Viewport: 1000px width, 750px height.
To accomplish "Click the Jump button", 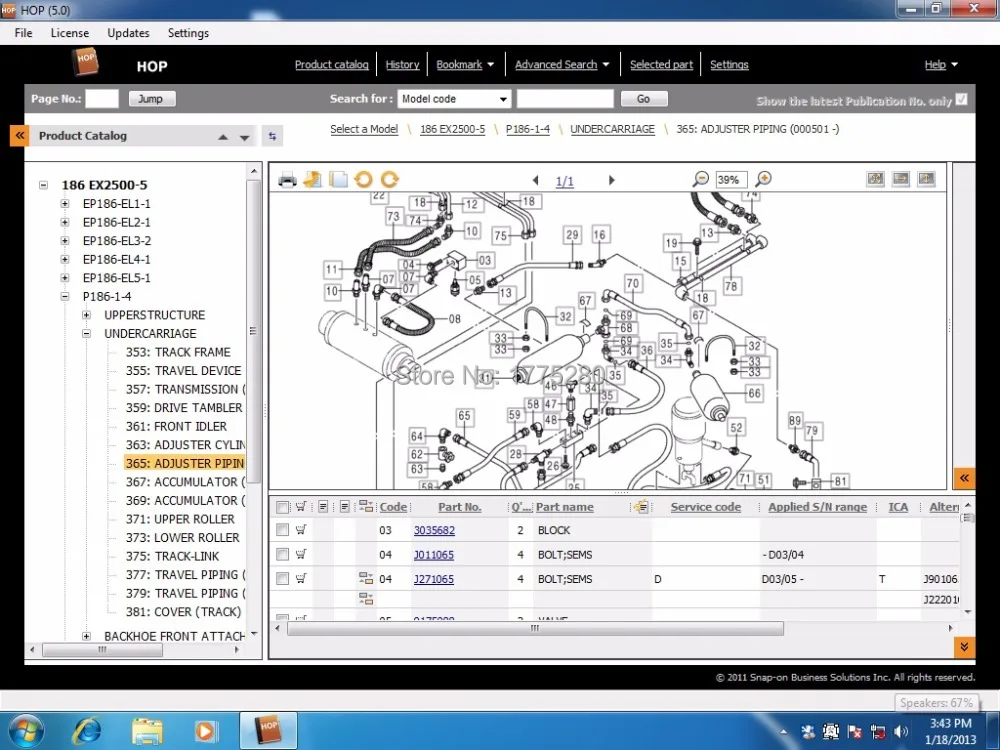I will click(x=152, y=99).
